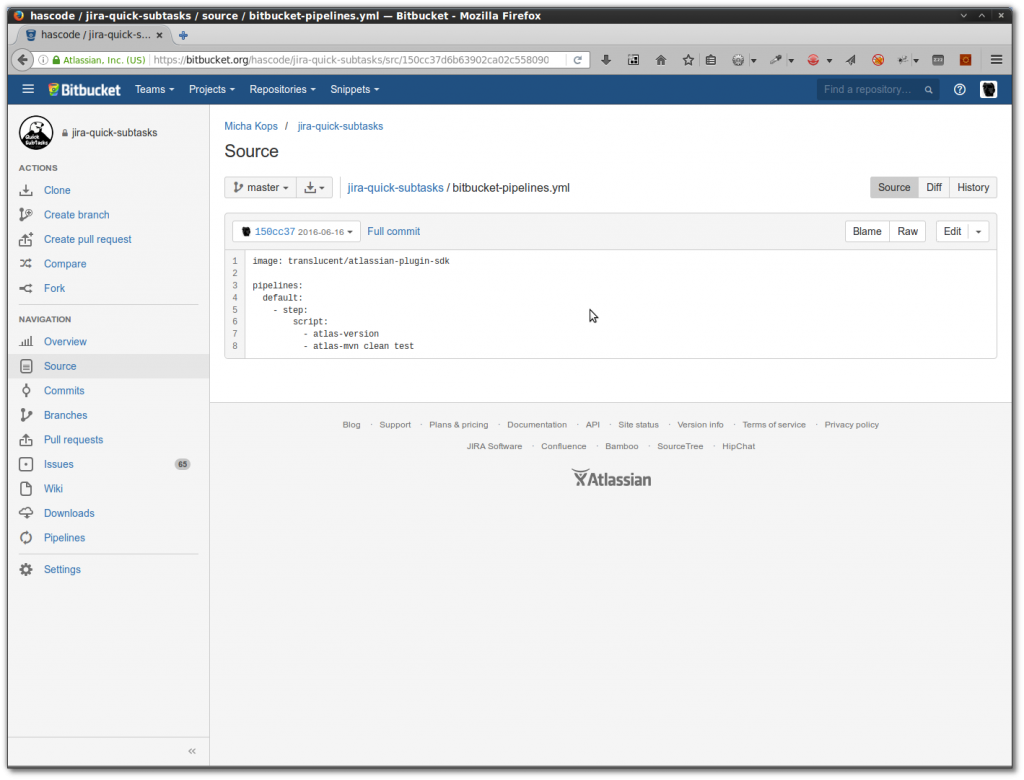Click the profile avatar in the top bar
This screenshot has height=780, width=1024.
click(988, 89)
